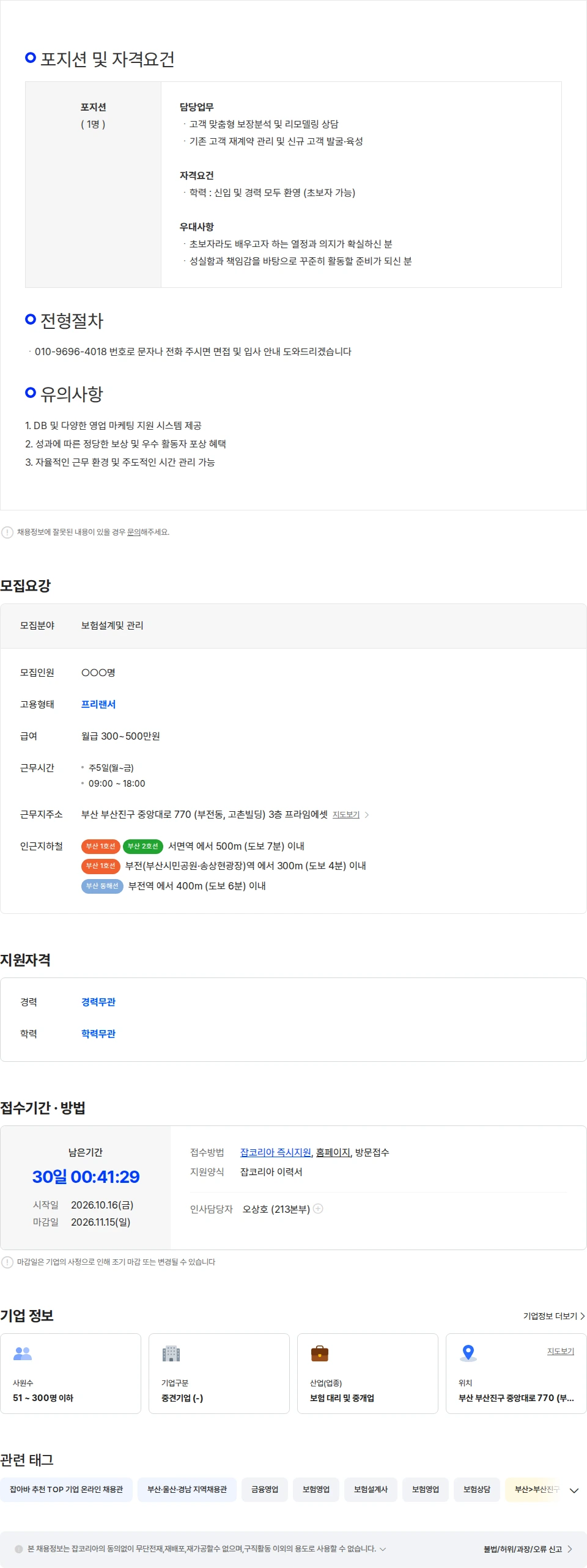Click the first 부산 1호선 badge for 서면역
The height and width of the screenshot is (1568, 587).
[x=101, y=847]
